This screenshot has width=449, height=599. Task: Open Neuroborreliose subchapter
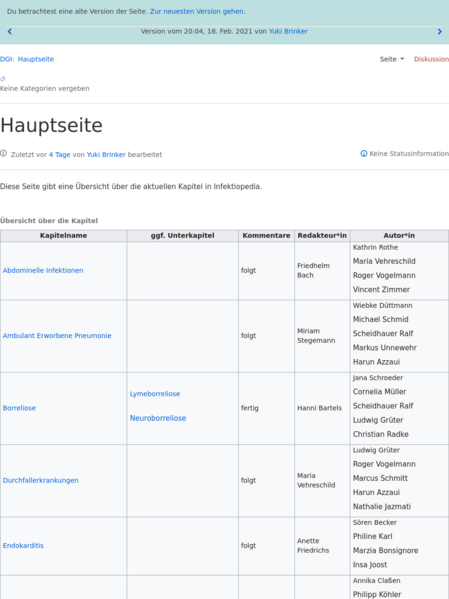(x=158, y=418)
